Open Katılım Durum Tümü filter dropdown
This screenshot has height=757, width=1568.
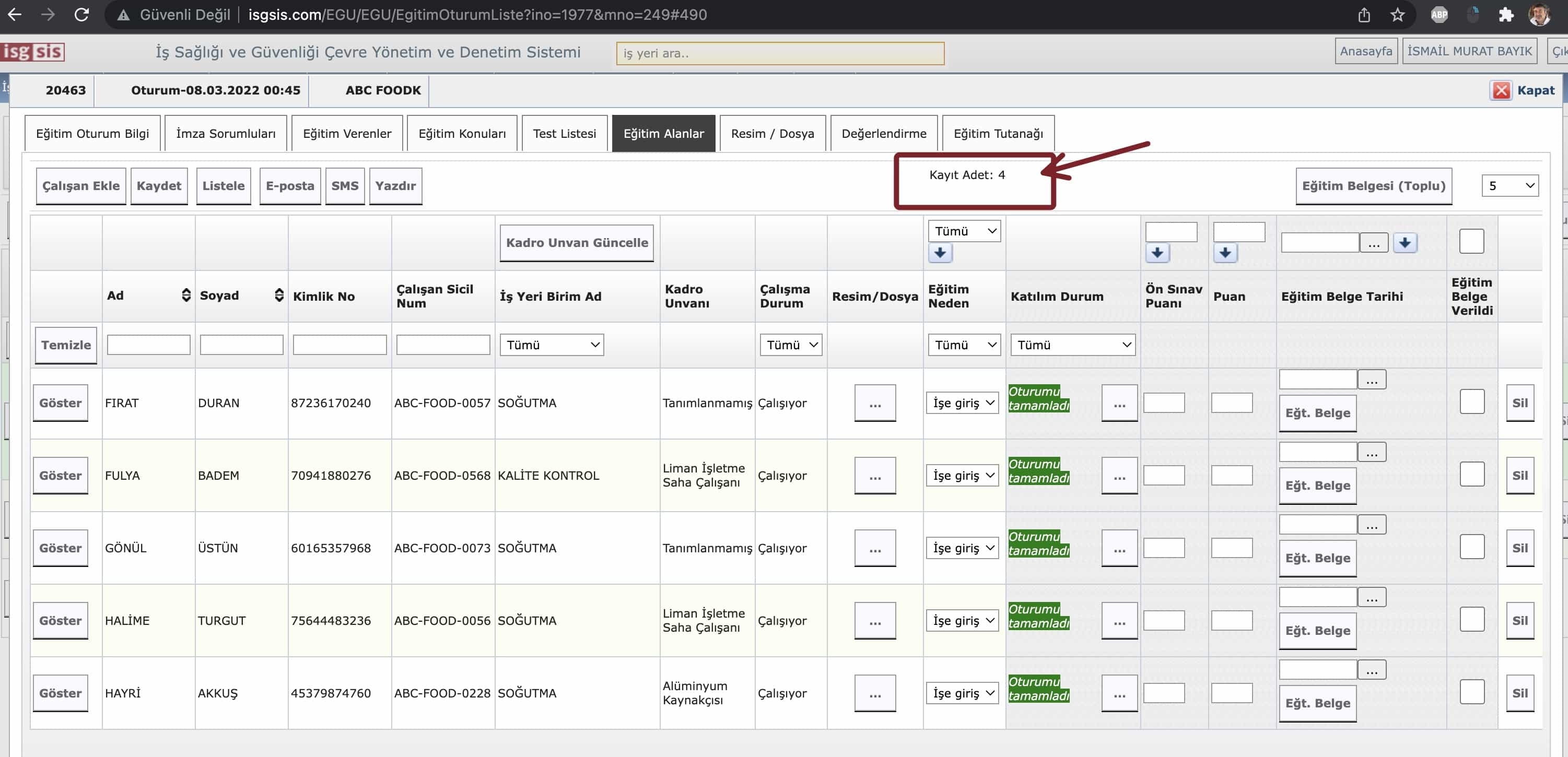(1072, 345)
